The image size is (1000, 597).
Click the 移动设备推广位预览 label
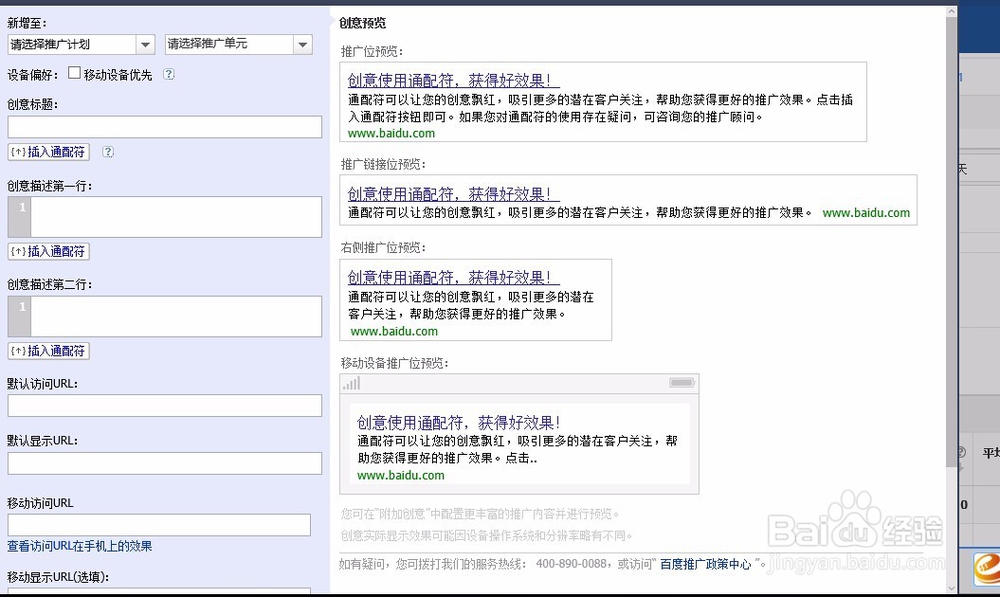(x=395, y=363)
